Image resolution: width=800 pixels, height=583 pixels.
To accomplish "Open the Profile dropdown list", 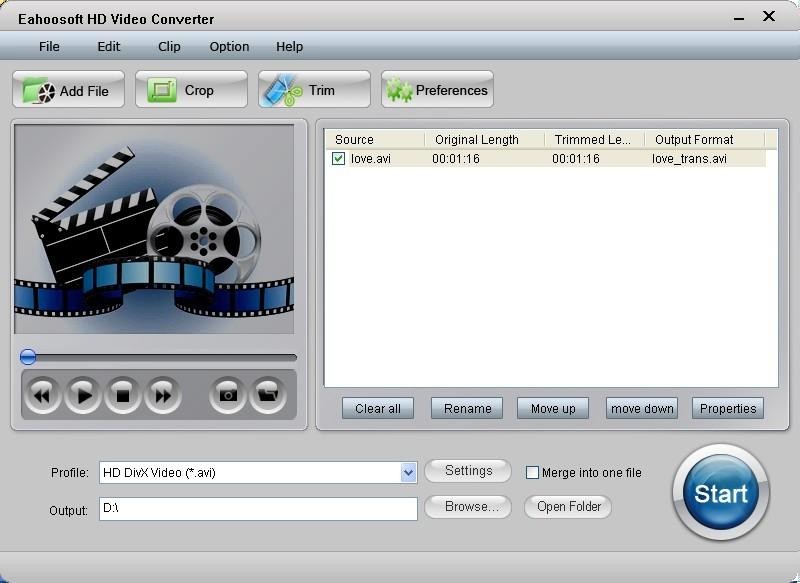I will 408,472.
